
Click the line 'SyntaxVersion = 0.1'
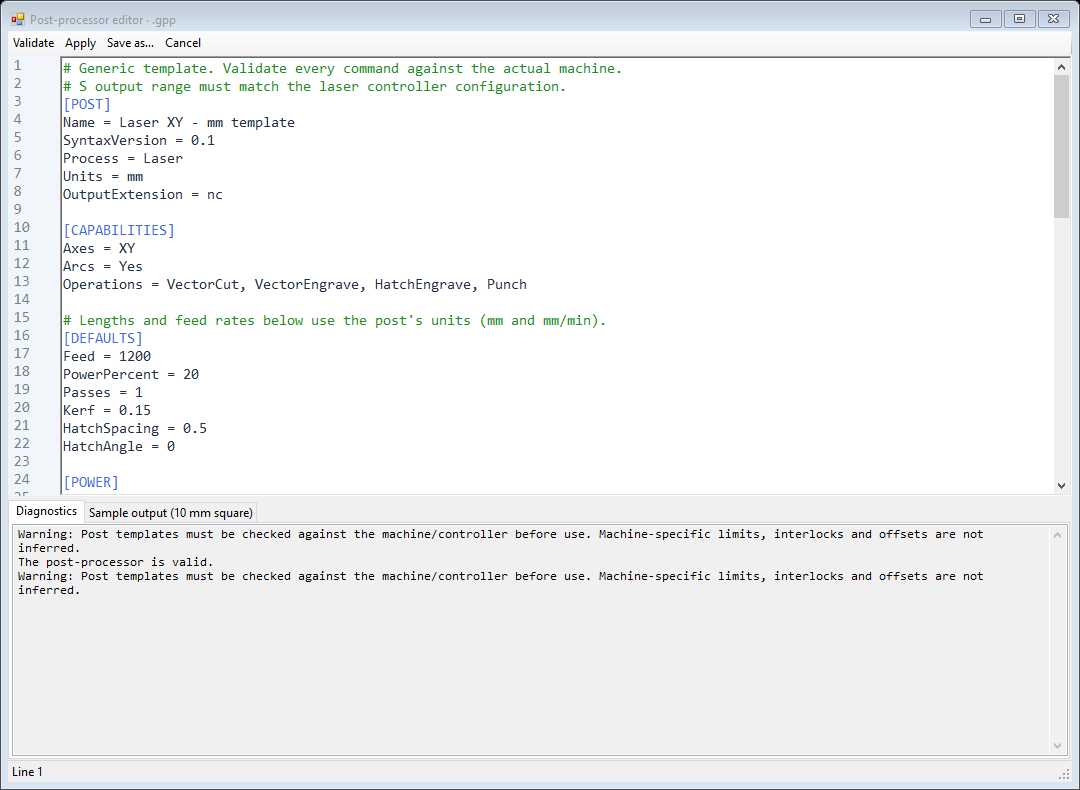tap(139, 140)
